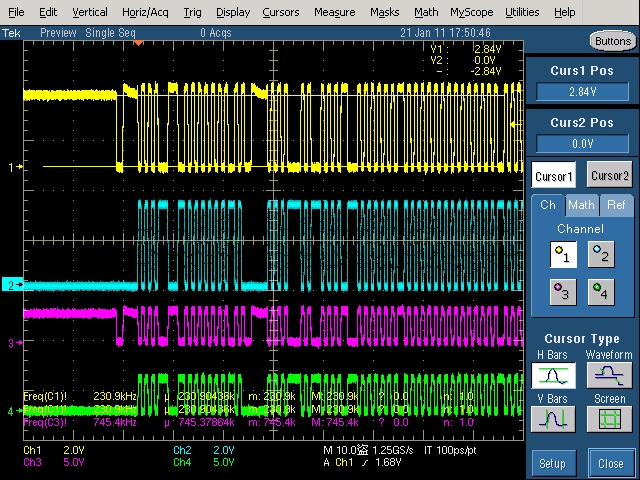Click the channel 2 ground reference marker
Screen dimensions: 640x480
point(13,284)
